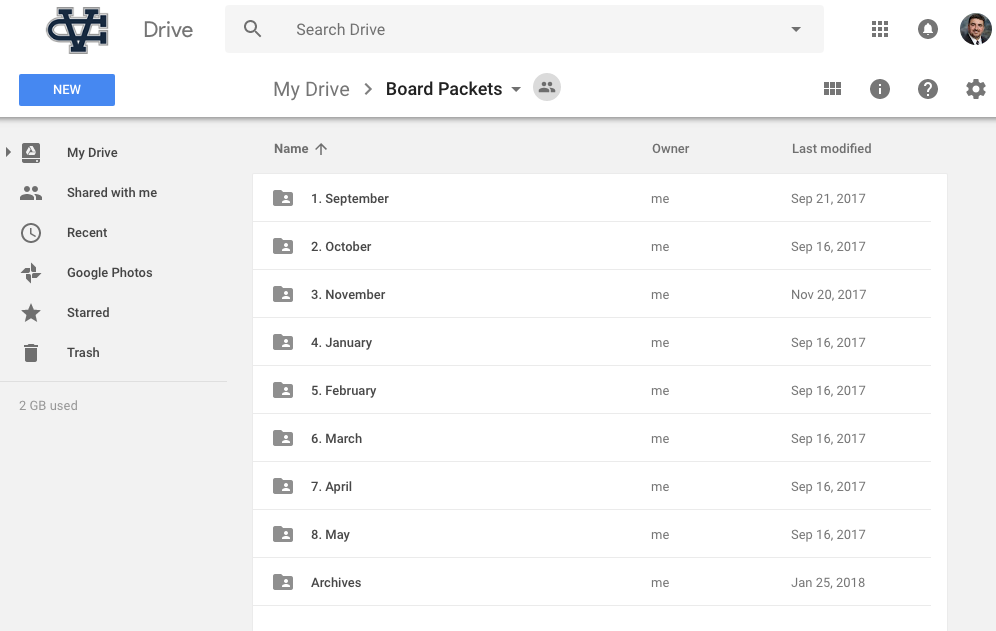The height and width of the screenshot is (631, 996).
Task: Show folder details info icon
Action: tap(880, 89)
